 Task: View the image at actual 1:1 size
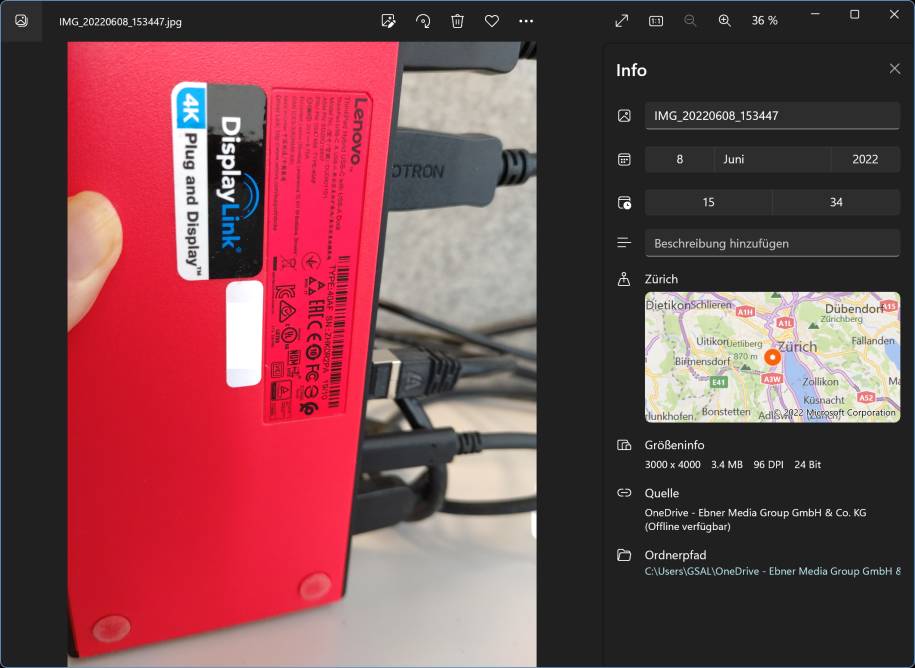click(656, 20)
